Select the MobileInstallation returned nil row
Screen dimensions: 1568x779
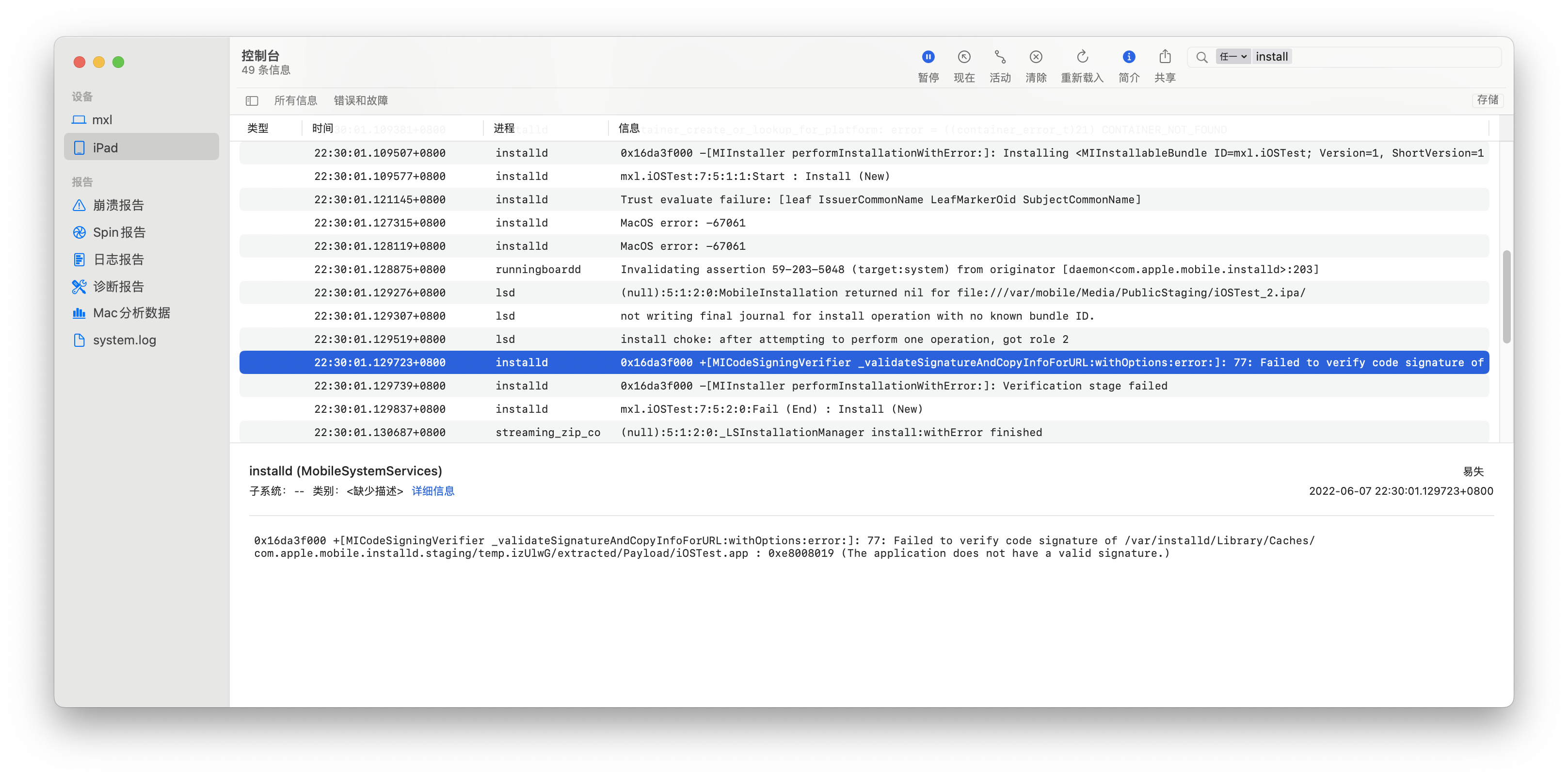click(x=864, y=293)
